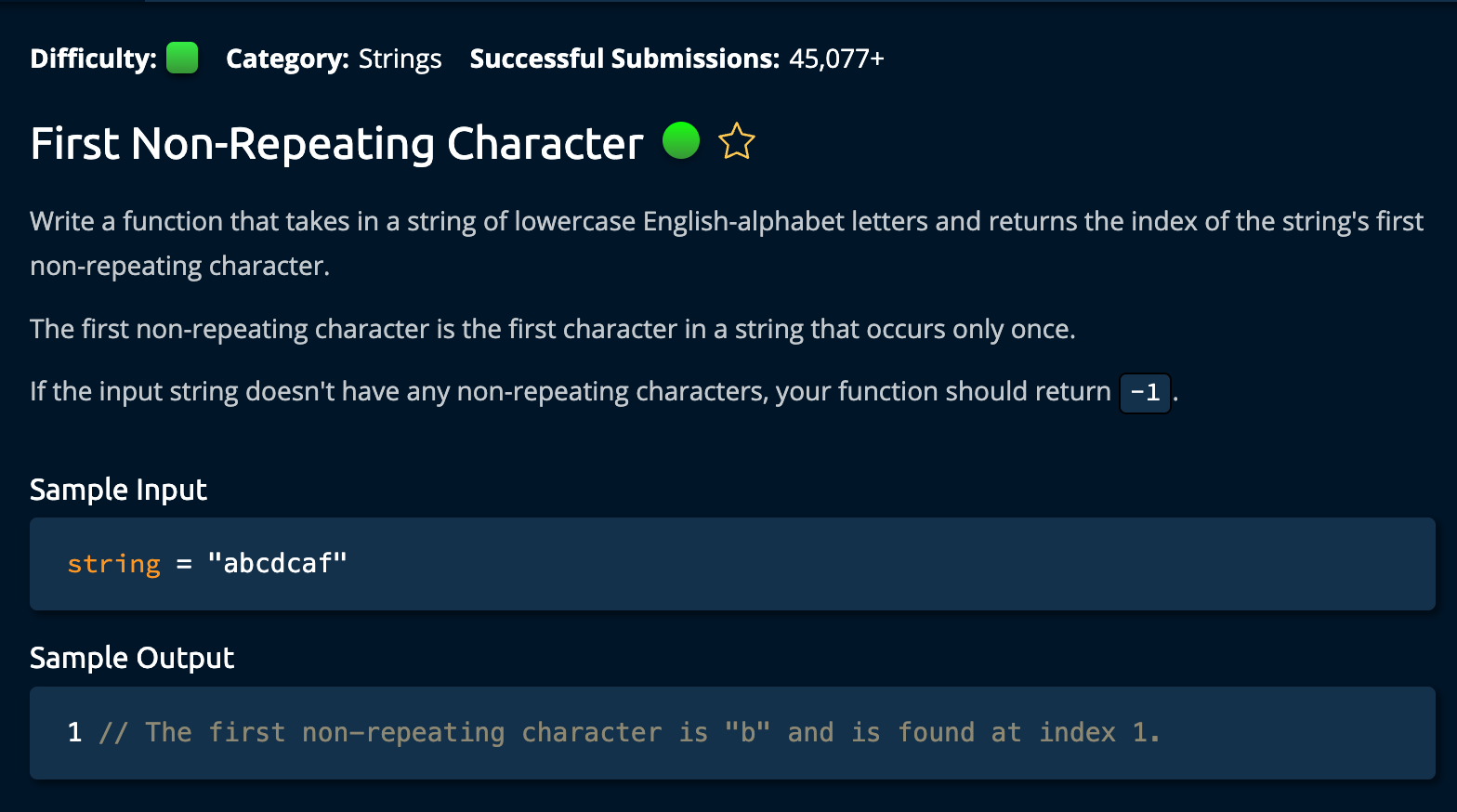
Task: Click the "abcdcaf" string value
Action: 277,564
